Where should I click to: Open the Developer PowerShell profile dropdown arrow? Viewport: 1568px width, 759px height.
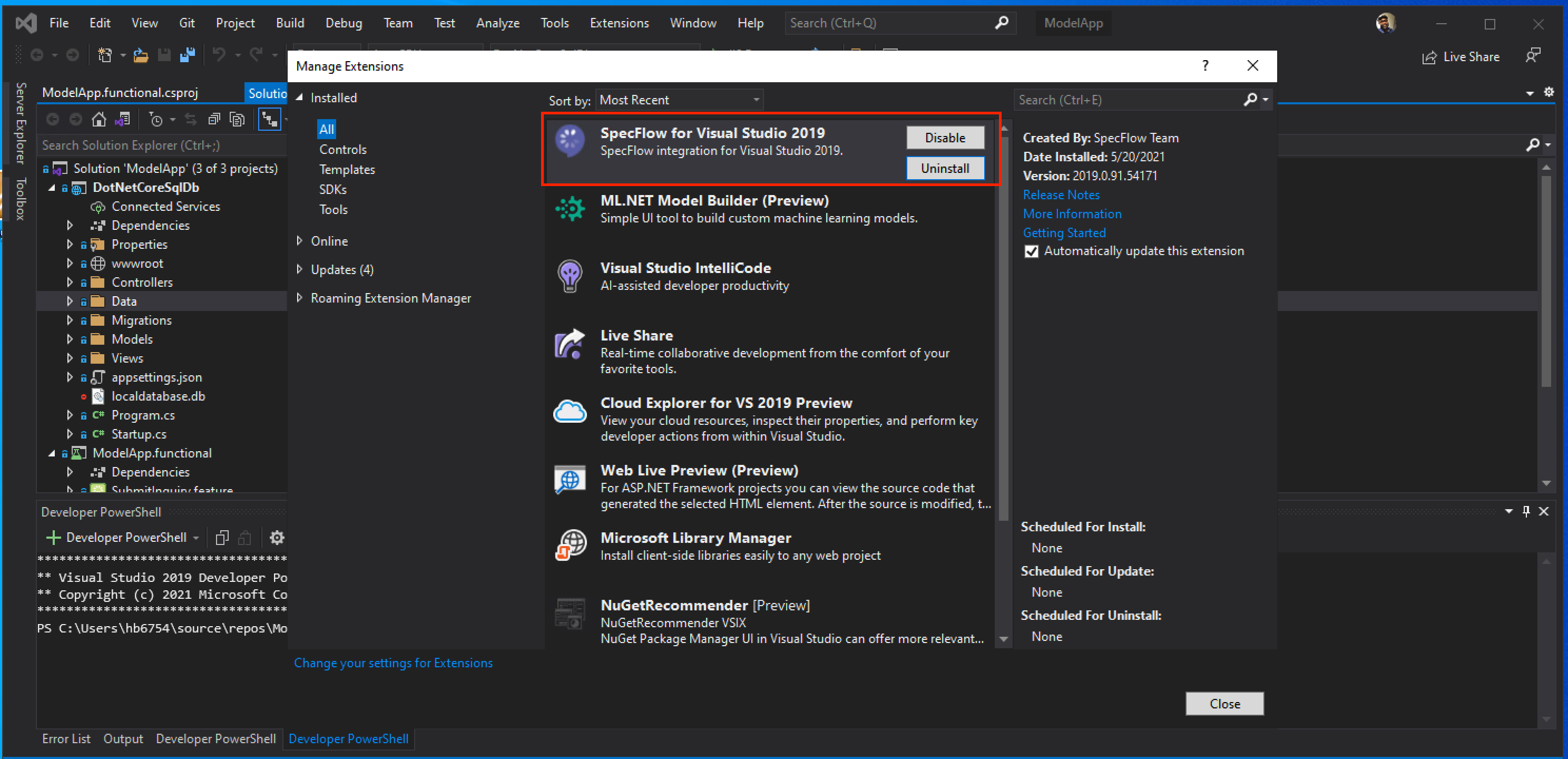point(196,538)
